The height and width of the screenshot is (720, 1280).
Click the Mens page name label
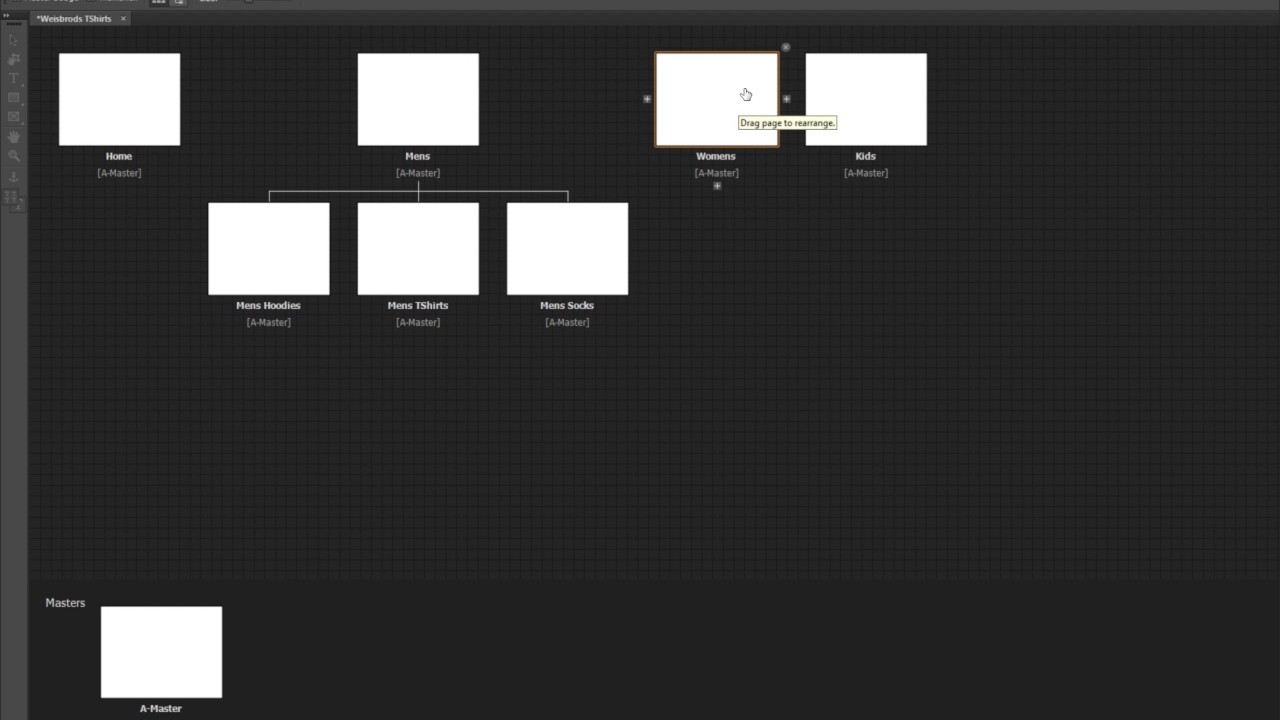[x=418, y=156]
